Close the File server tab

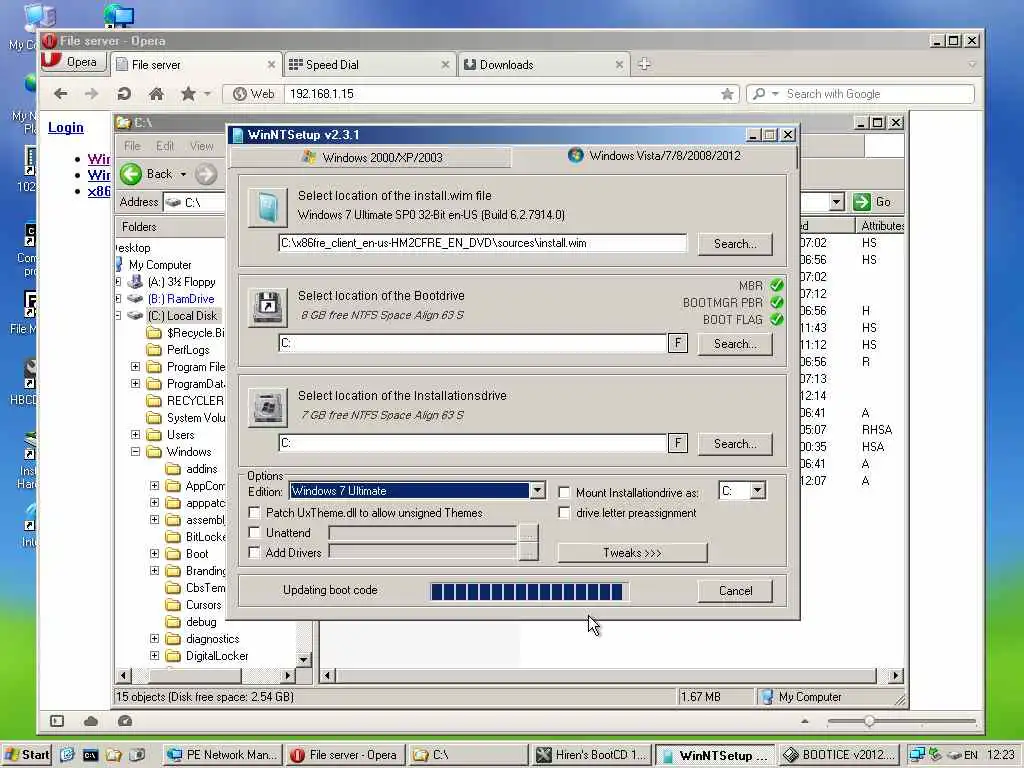coord(272,65)
